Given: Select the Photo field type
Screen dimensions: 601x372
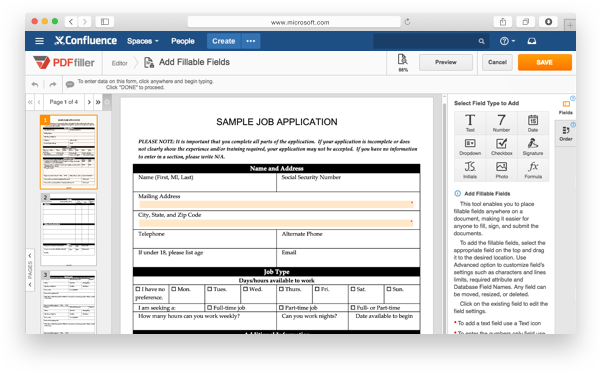Looking at the screenshot, I should 501,169.
